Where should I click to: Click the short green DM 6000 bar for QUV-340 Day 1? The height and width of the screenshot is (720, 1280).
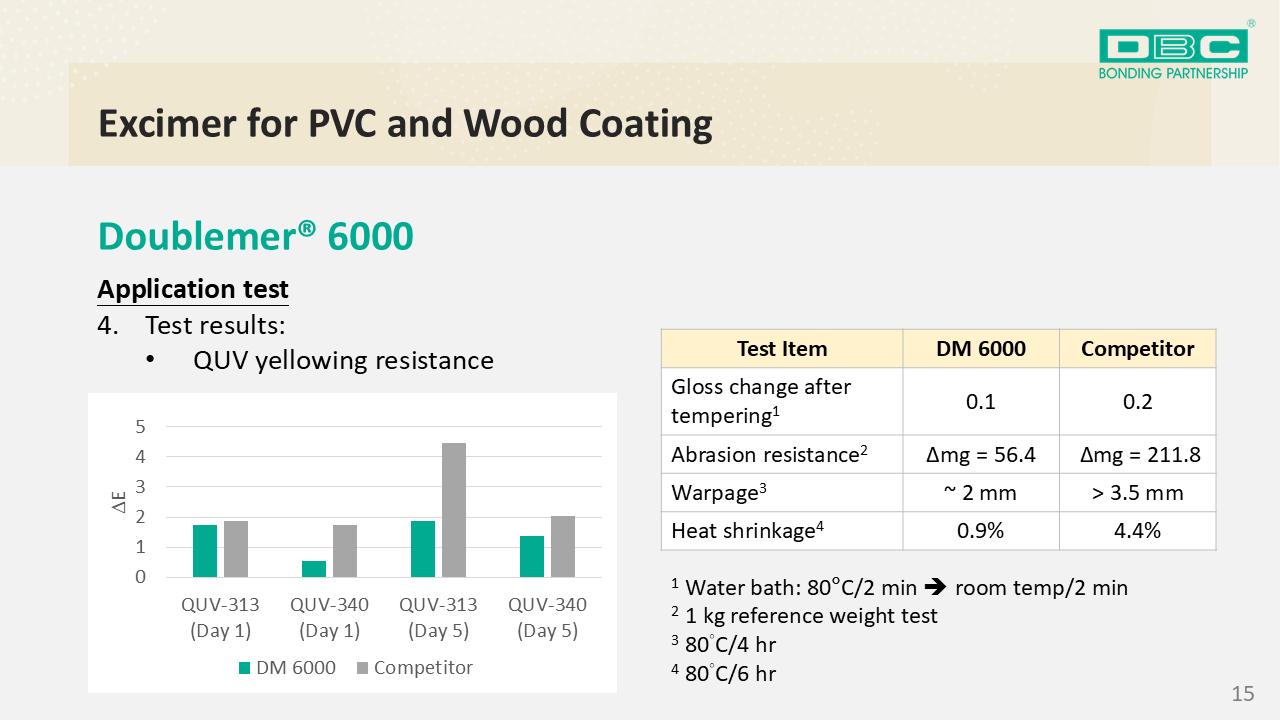point(314,568)
